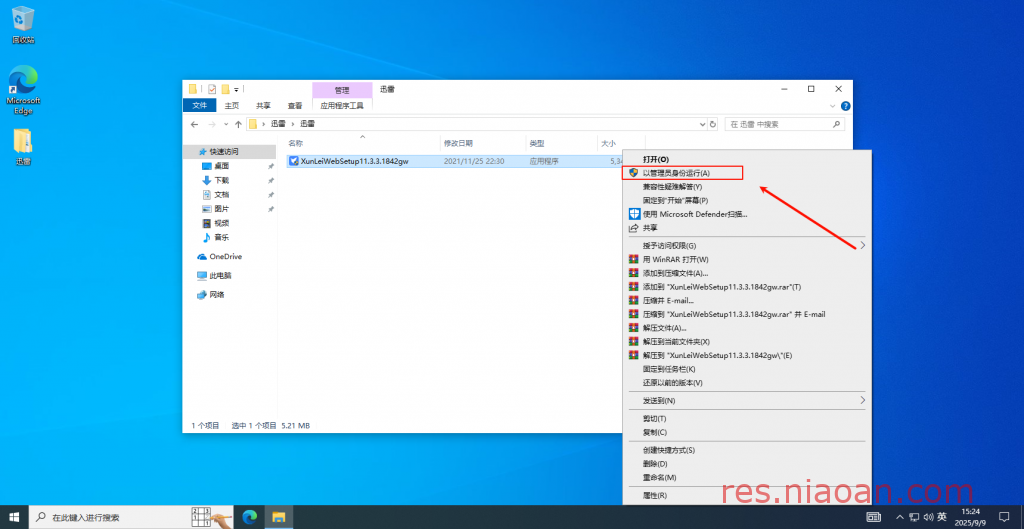This screenshot has width=1024, height=529.
Task: Click 迅雷 breadcrumb after folder icon
Action: click(278, 124)
